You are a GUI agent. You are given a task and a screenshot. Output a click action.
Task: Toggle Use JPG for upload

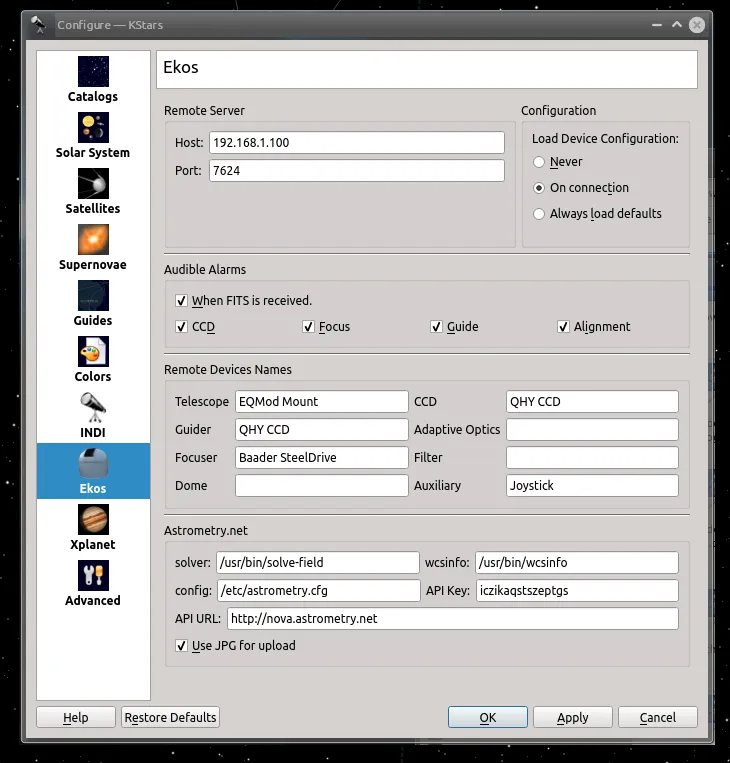pyautogui.click(x=236, y=646)
